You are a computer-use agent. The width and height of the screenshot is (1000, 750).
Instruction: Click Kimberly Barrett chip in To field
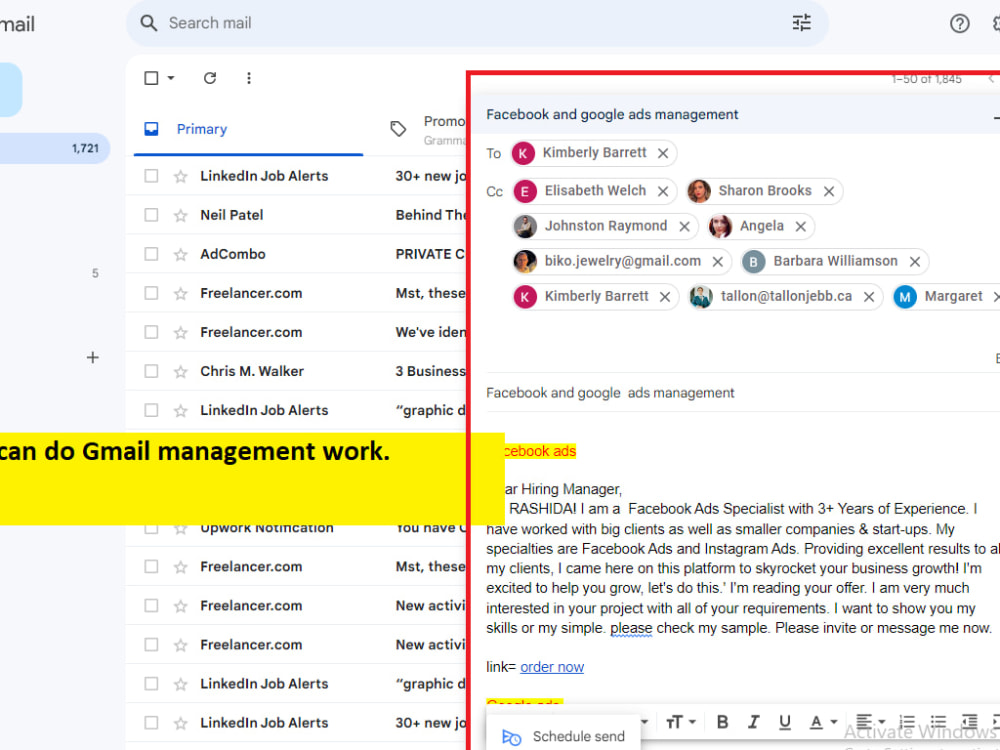[594, 153]
